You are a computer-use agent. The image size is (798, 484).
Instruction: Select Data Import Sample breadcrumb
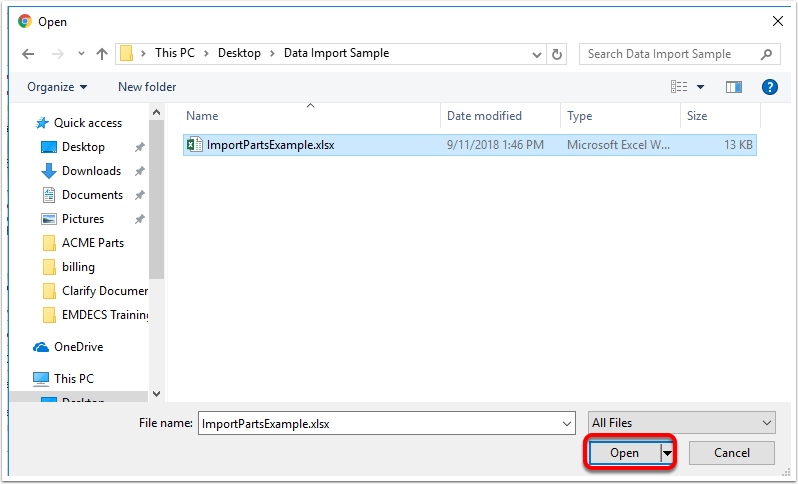[x=336, y=53]
